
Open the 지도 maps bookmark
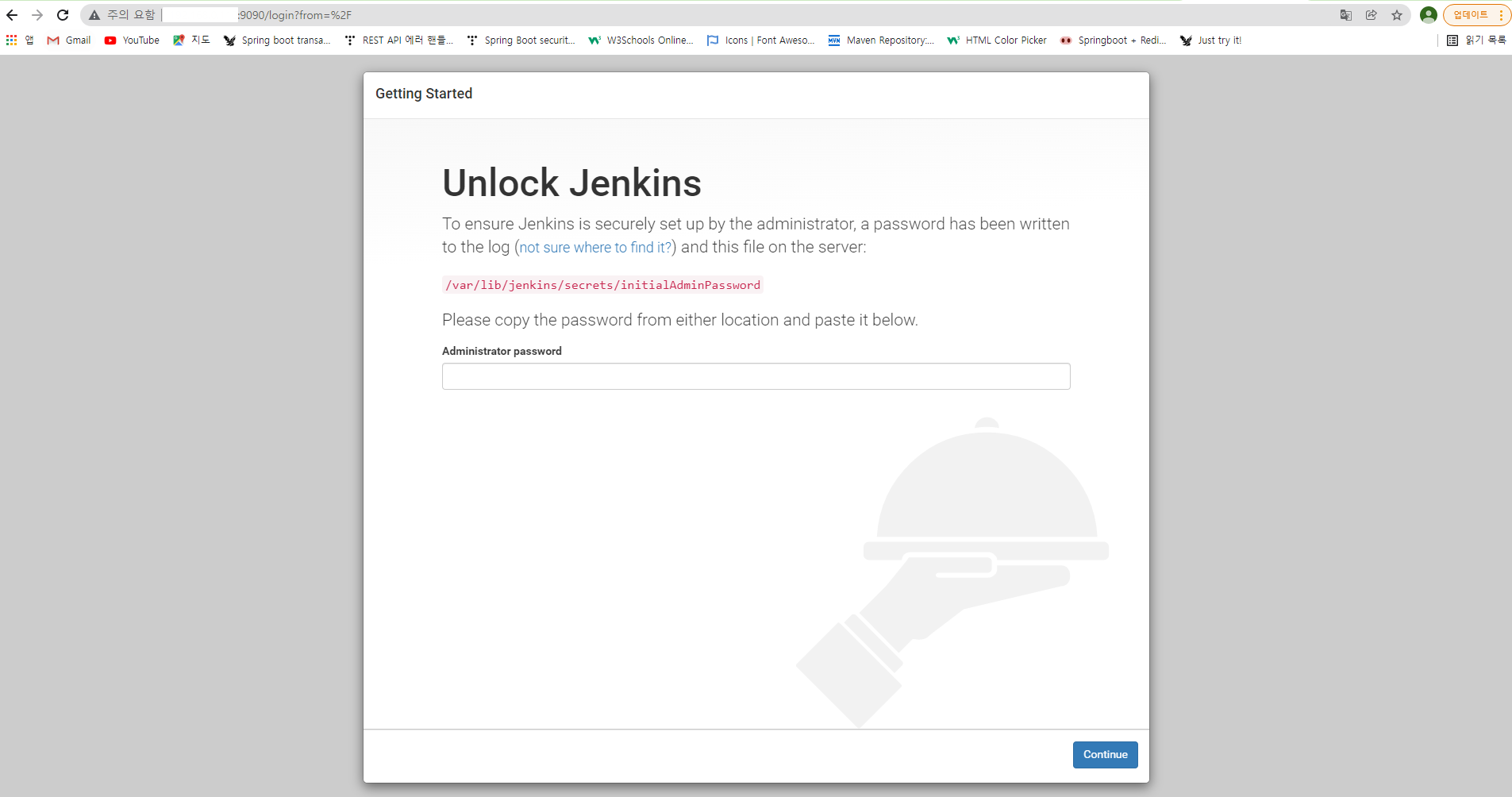pos(191,40)
